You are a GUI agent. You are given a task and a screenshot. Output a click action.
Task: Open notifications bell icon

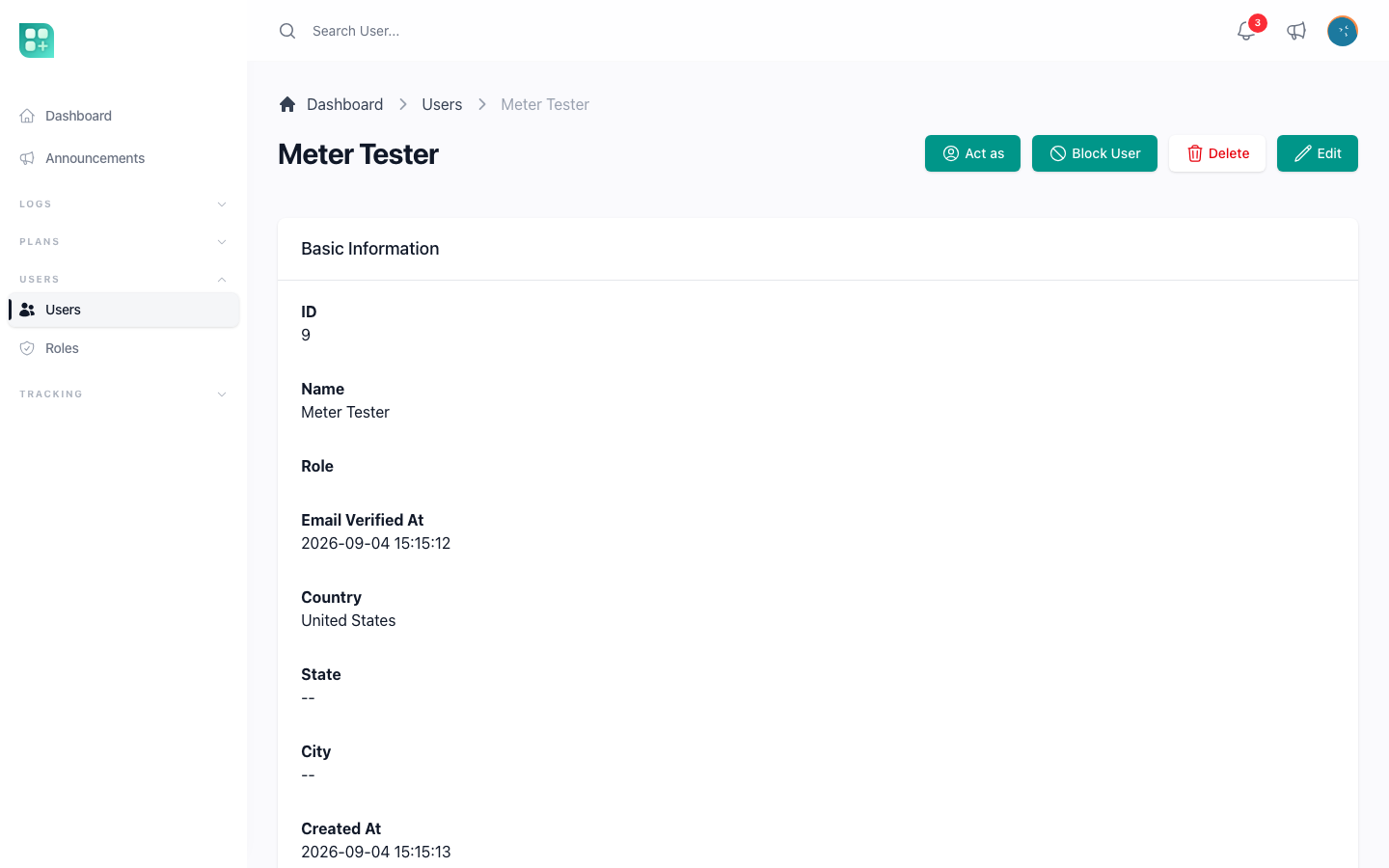1246,31
